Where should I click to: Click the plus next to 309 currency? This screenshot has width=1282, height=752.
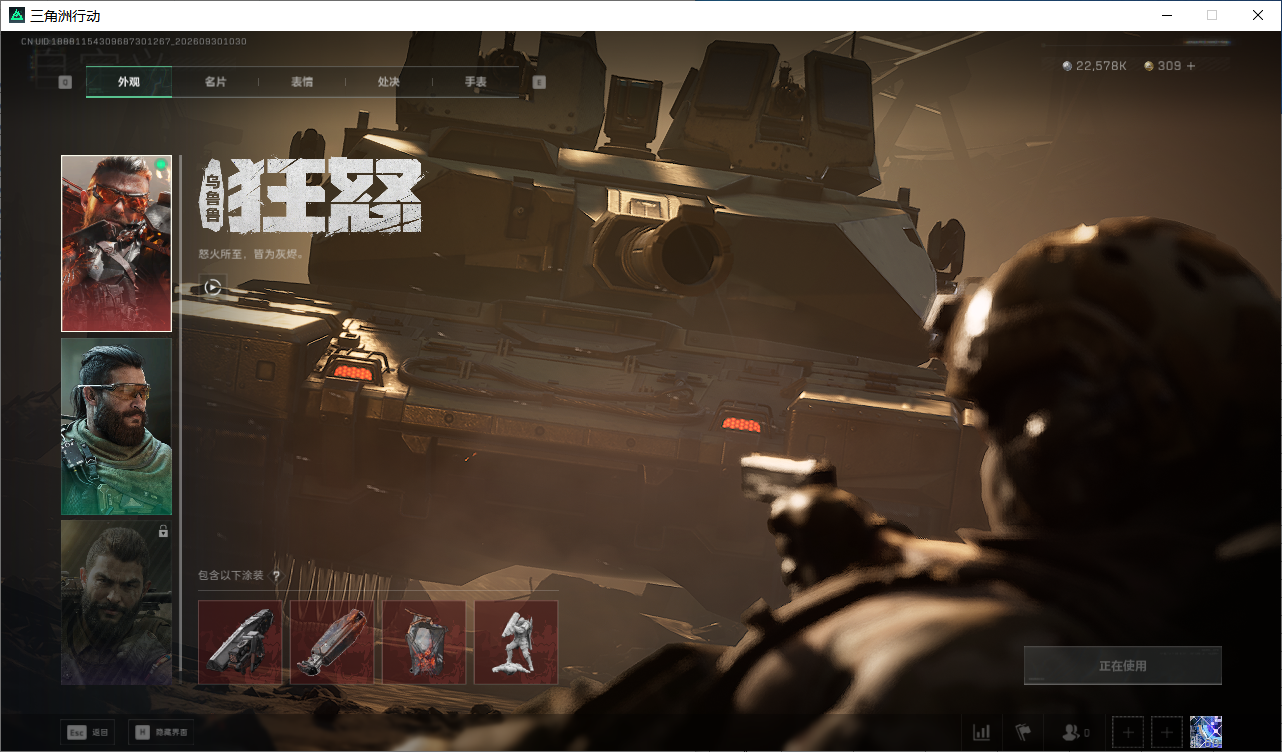click(1190, 66)
